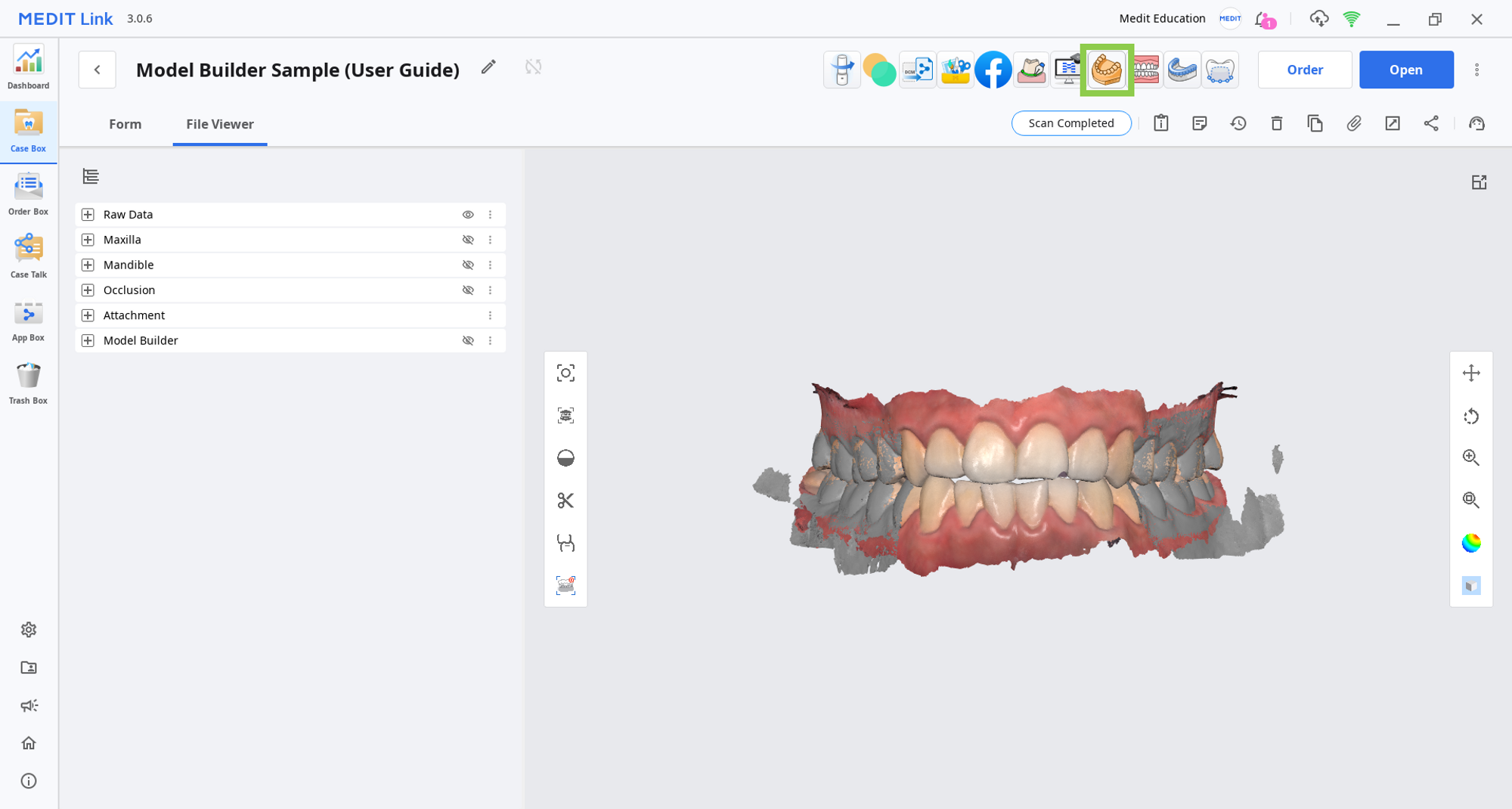
Task: Go to Dashboard in sidebar
Action: point(28,68)
